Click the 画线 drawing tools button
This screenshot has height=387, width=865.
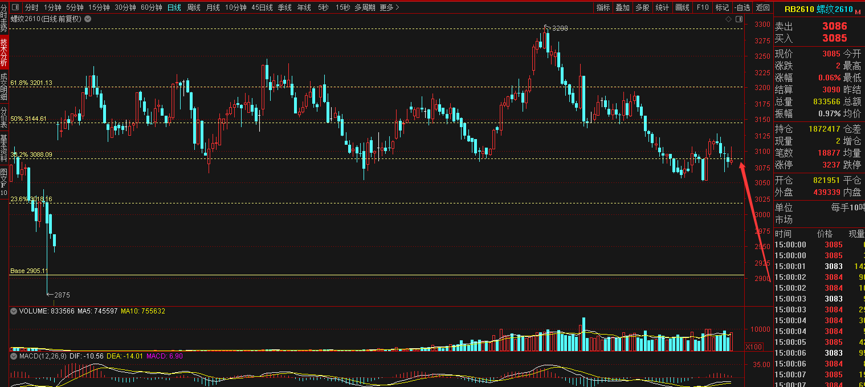click(682, 8)
